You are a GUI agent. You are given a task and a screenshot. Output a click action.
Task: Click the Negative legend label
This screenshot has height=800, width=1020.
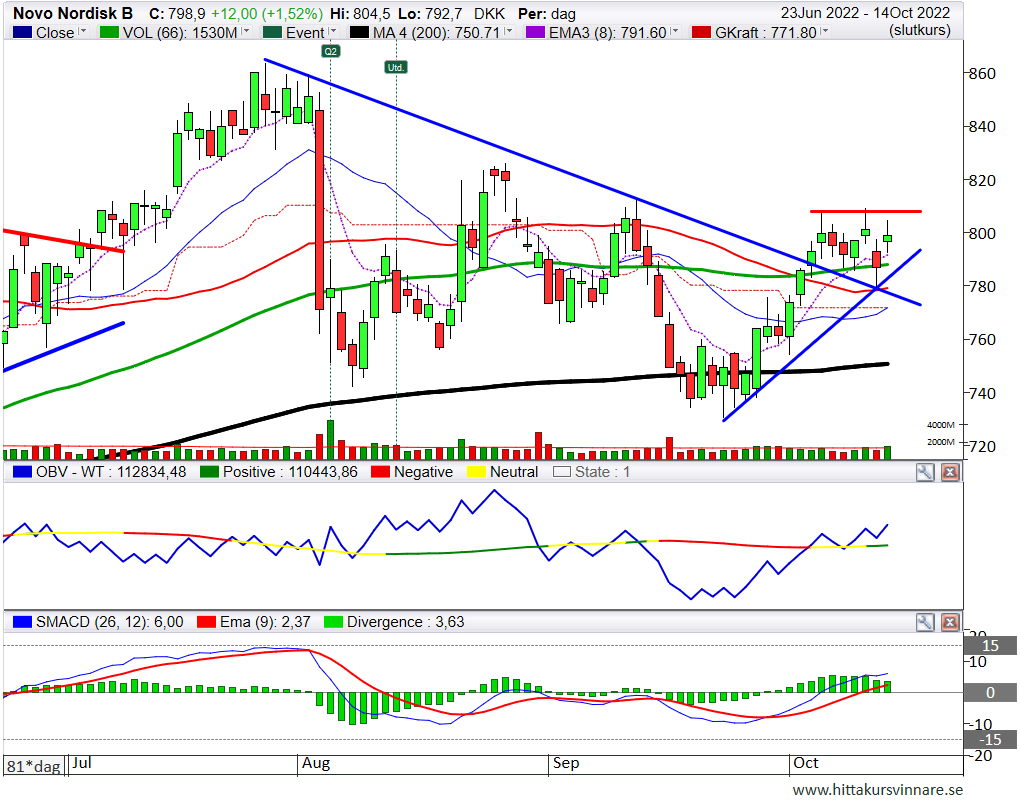tap(423, 472)
